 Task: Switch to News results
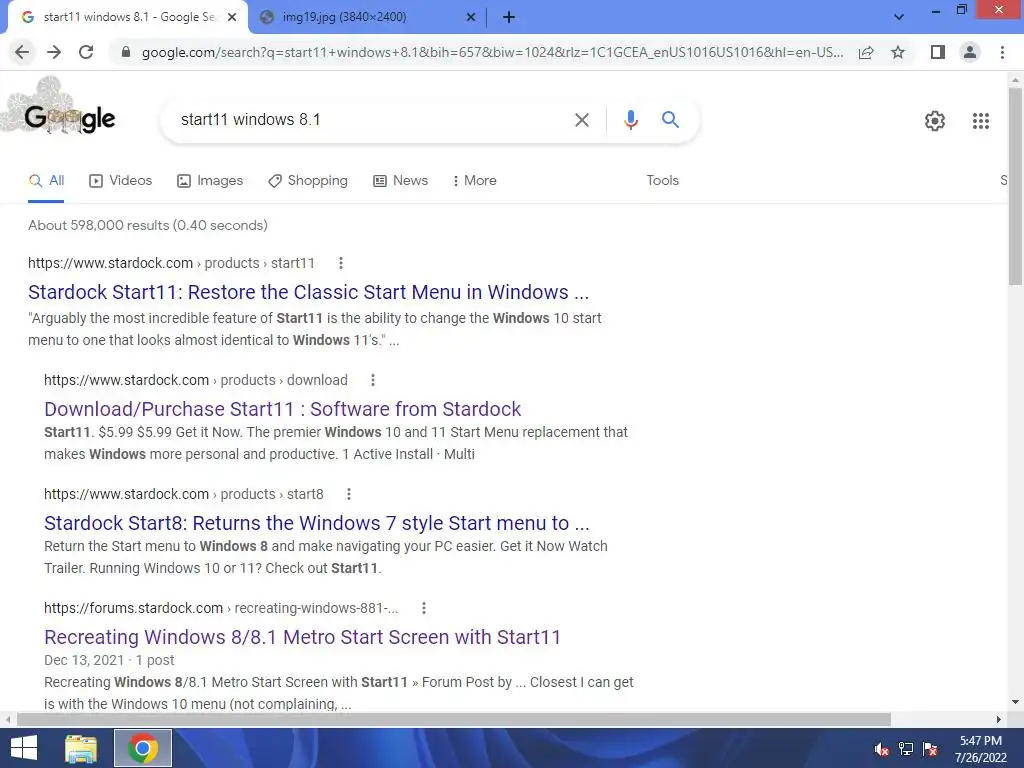400,181
